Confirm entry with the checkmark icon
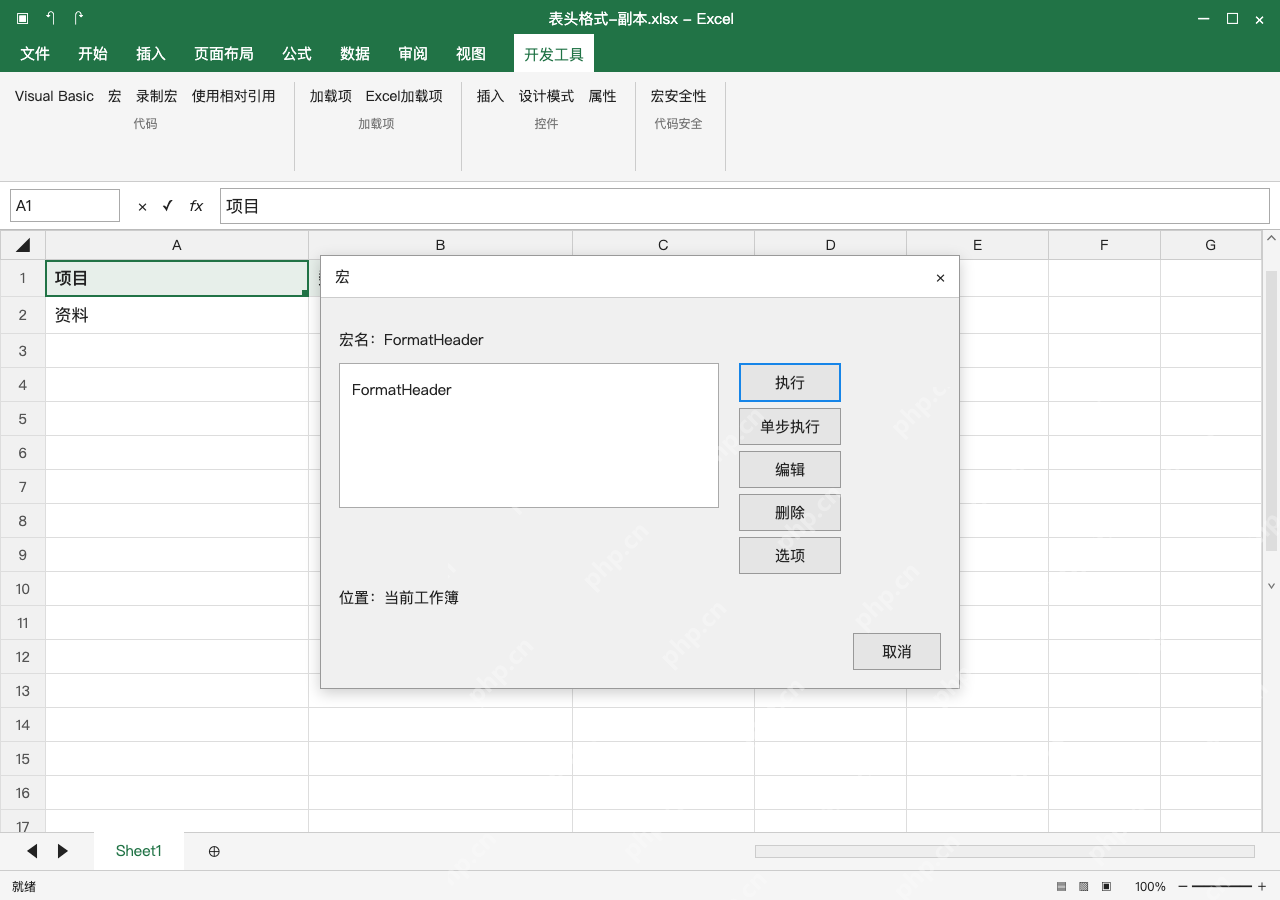This screenshot has width=1280, height=900. coord(167,206)
